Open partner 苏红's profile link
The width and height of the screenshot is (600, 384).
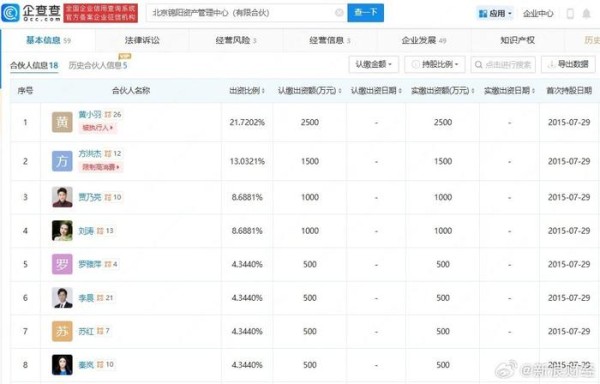(x=86, y=331)
